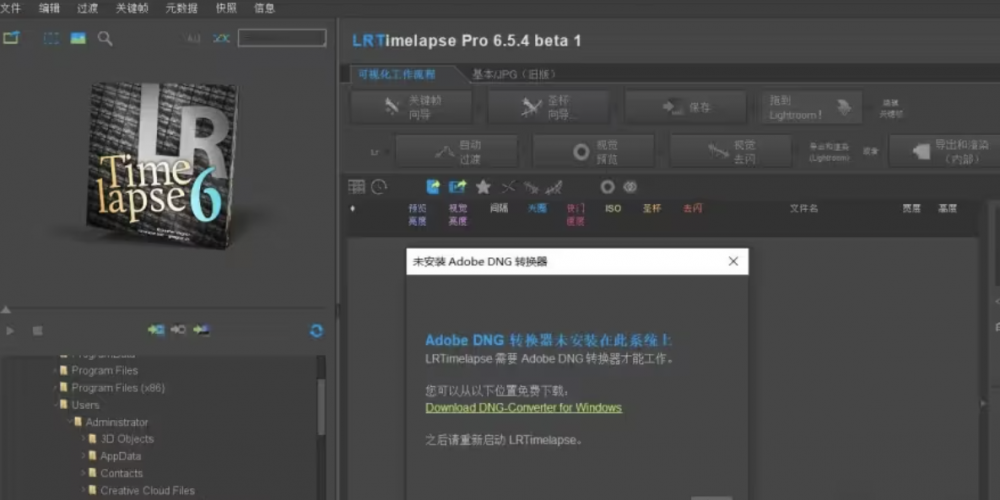Click the green arrow into dark image icon
Screen dimensions: 1000x500
click(x=202, y=330)
